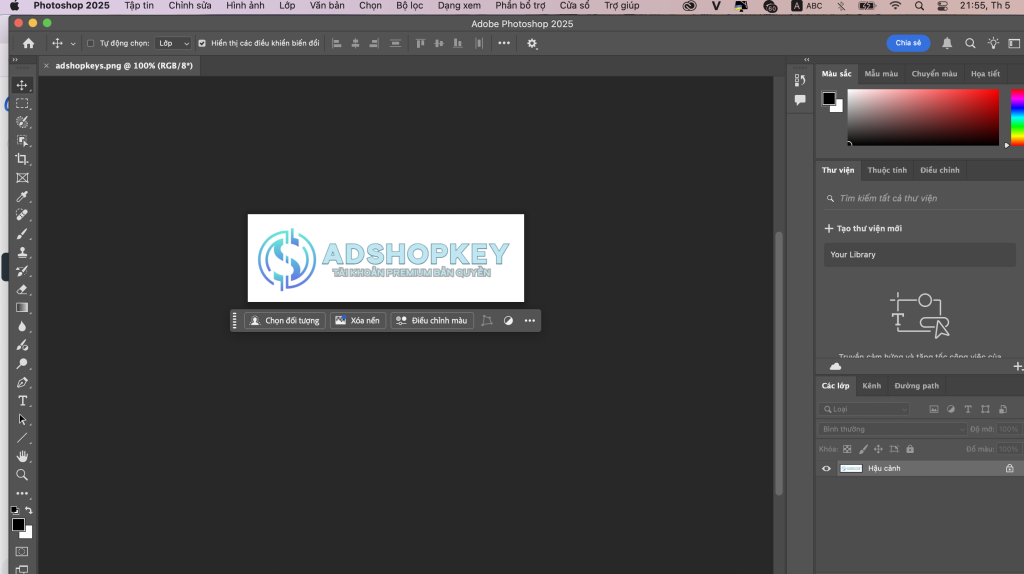Unlock the Hậu cảnh layer lock icon
This screenshot has width=1024, height=574.
click(x=1010, y=468)
